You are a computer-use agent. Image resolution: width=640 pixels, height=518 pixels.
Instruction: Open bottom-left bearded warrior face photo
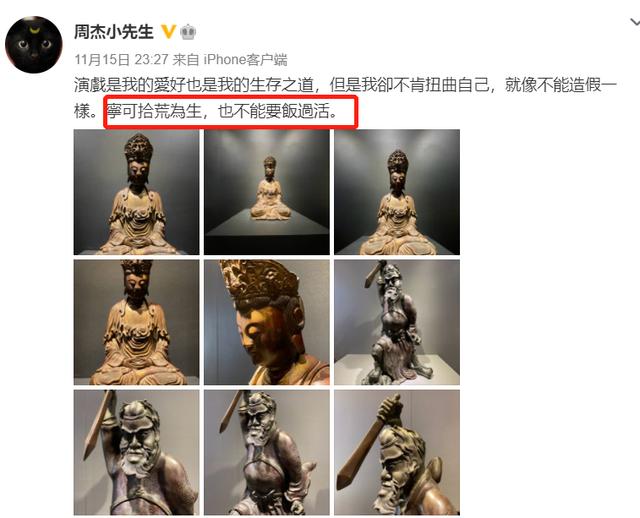(136, 452)
